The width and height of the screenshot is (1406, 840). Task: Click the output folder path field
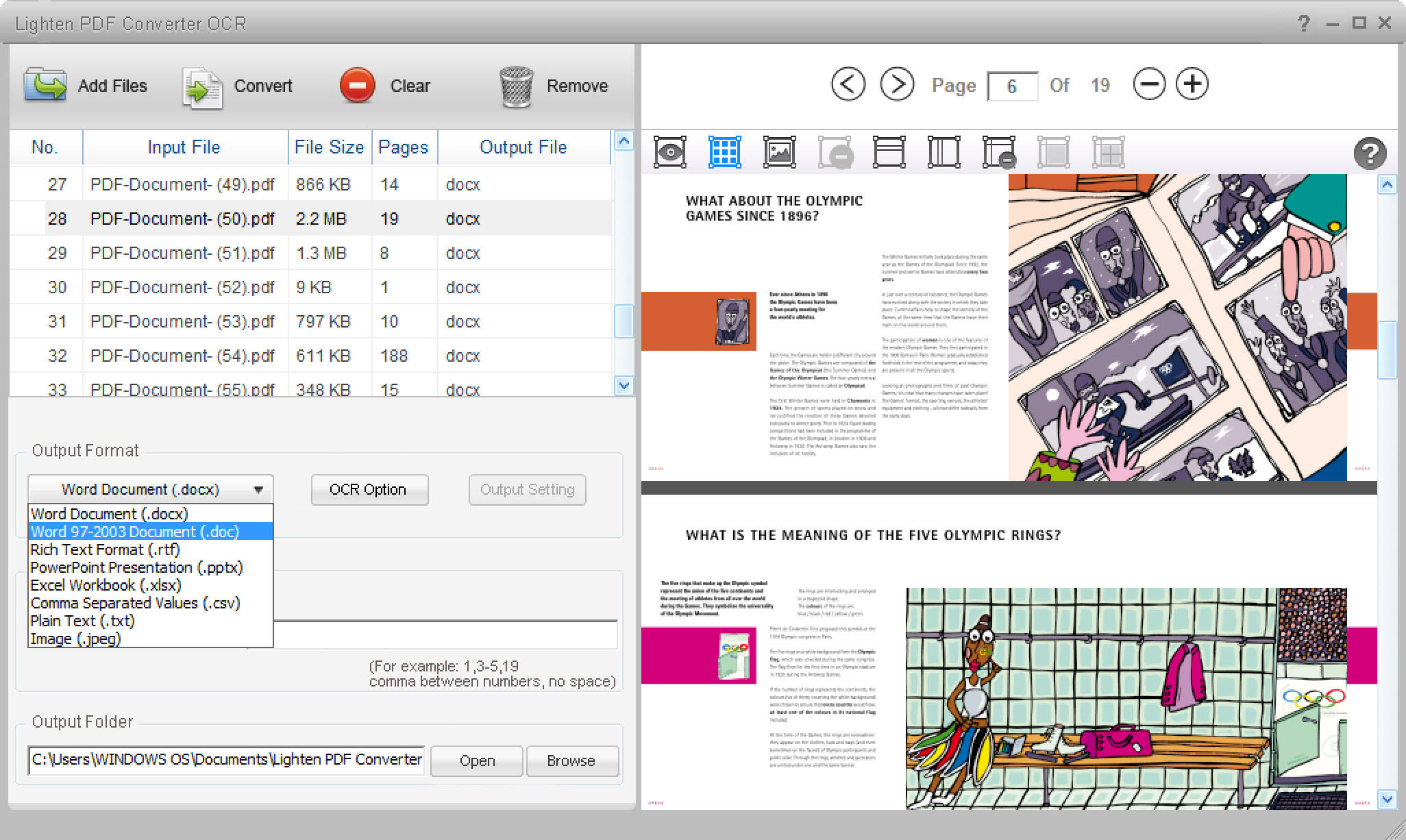point(226,760)
